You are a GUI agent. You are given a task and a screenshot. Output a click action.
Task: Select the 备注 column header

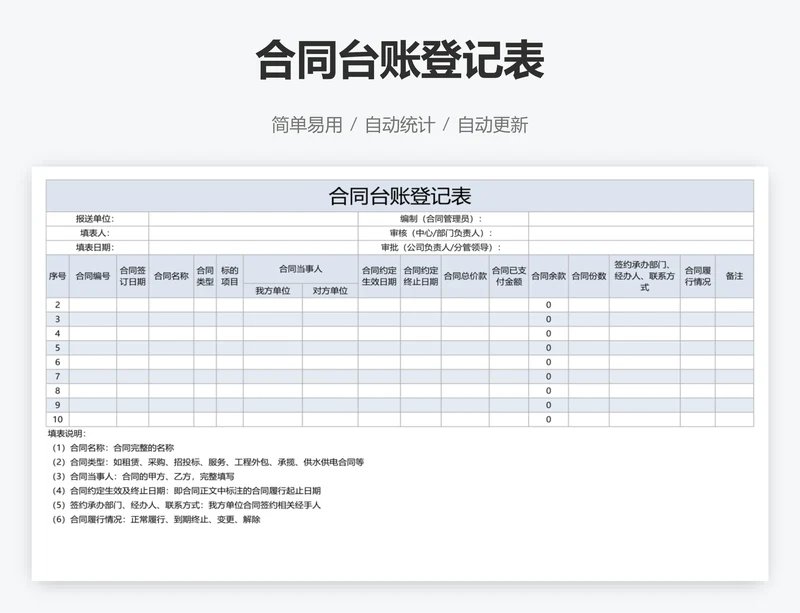[734, 276]
